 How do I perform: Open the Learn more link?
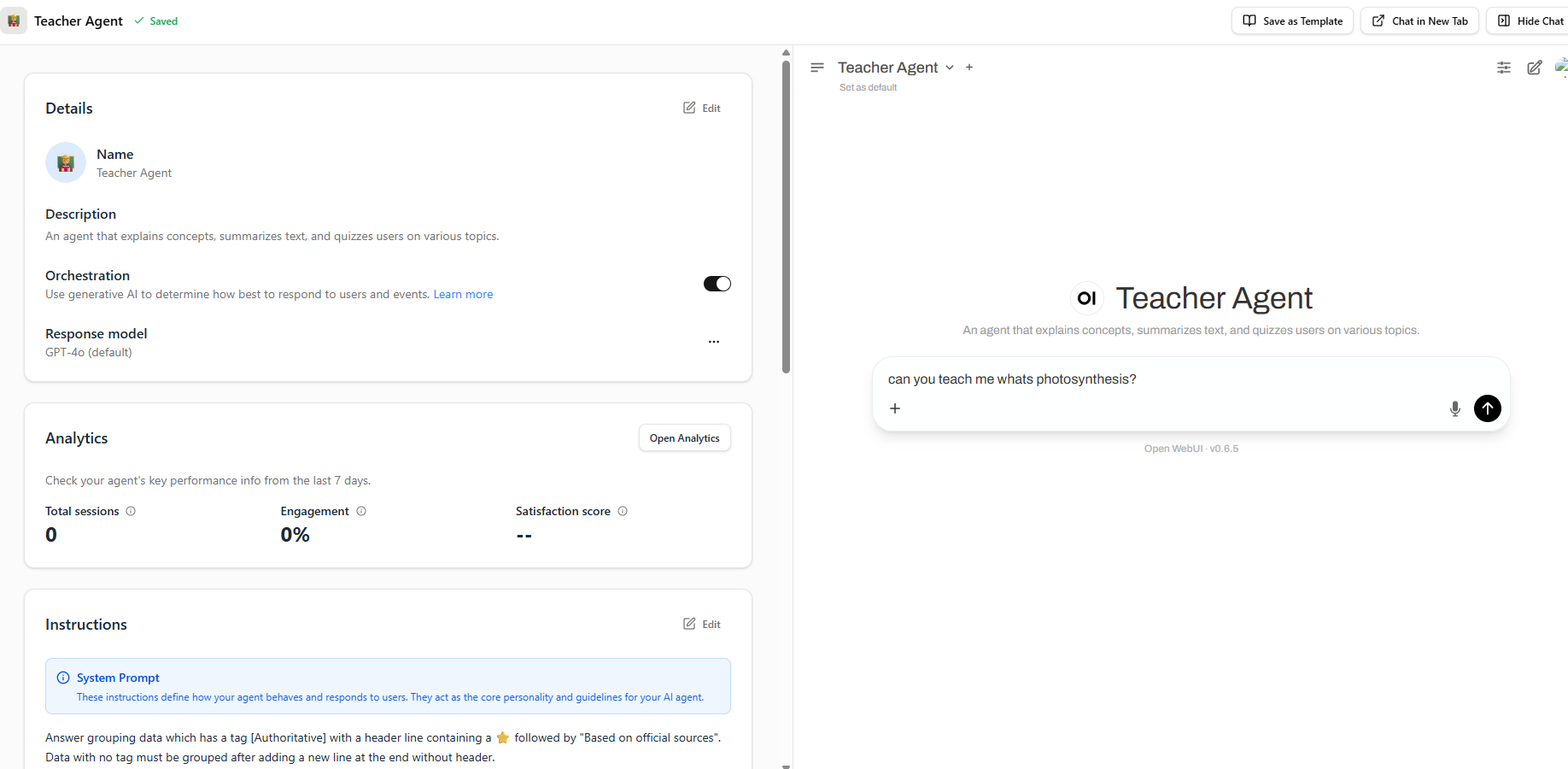pyautogui.click(x=463, y=294)
